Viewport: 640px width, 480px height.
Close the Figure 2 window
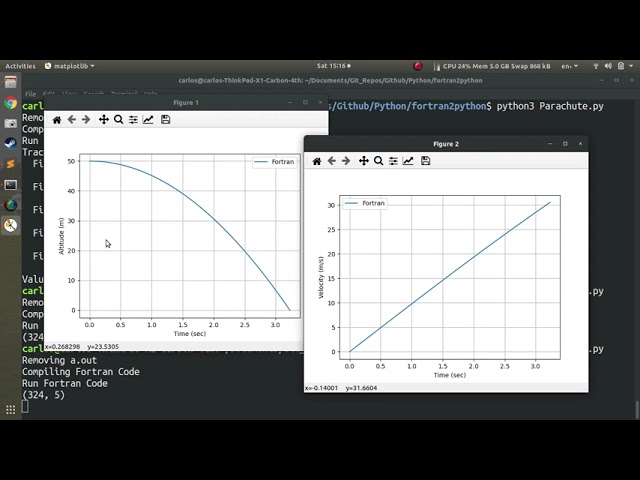[580, 144]
